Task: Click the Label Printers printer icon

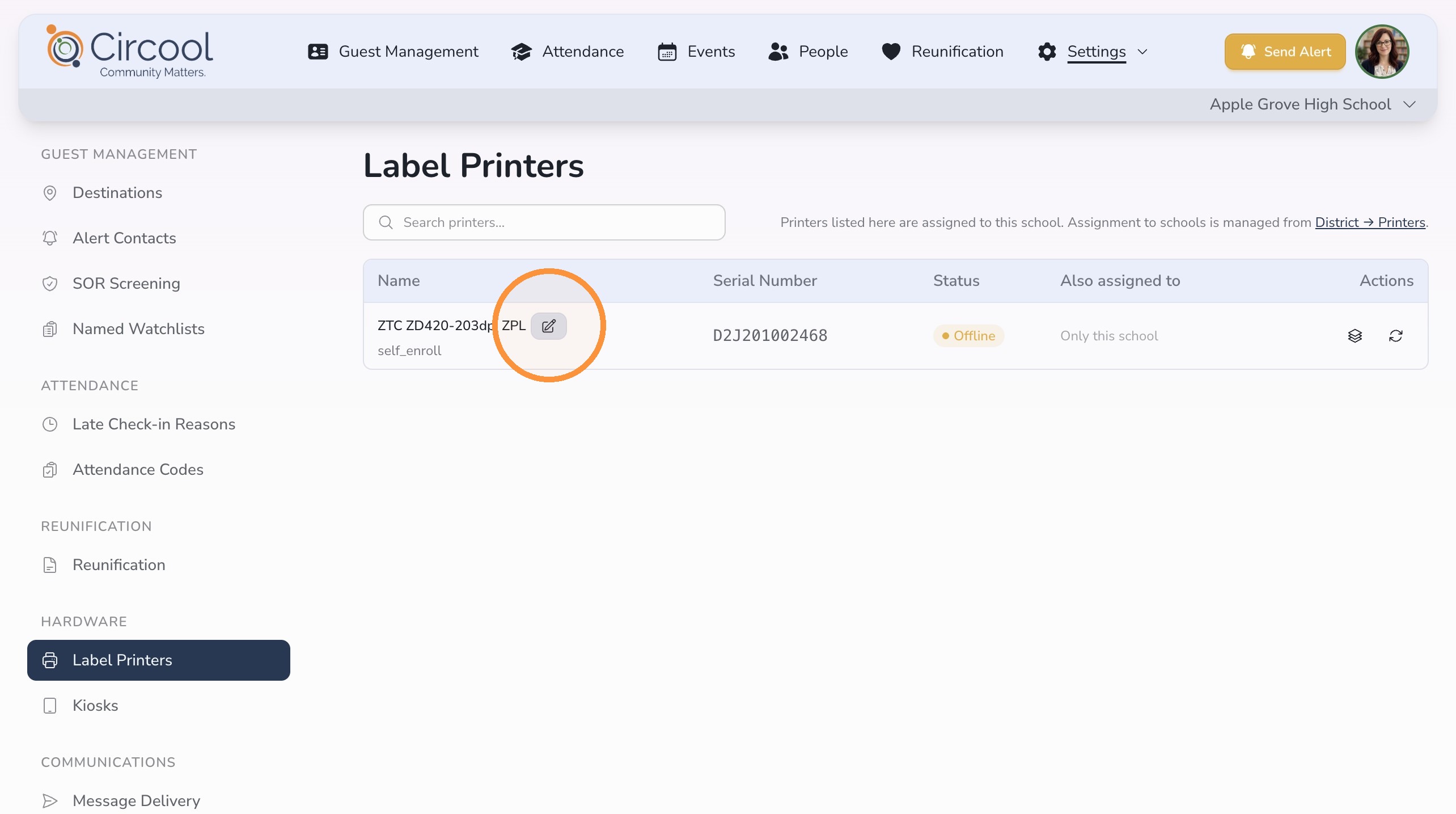Action: (50, 660)
